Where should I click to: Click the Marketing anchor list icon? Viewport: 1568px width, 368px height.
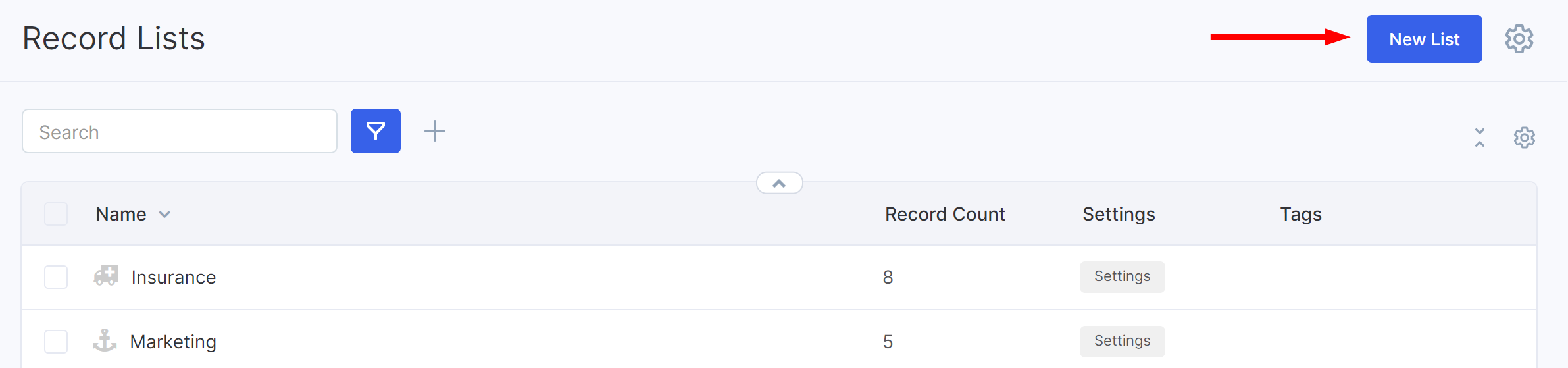tap(105, 340)
